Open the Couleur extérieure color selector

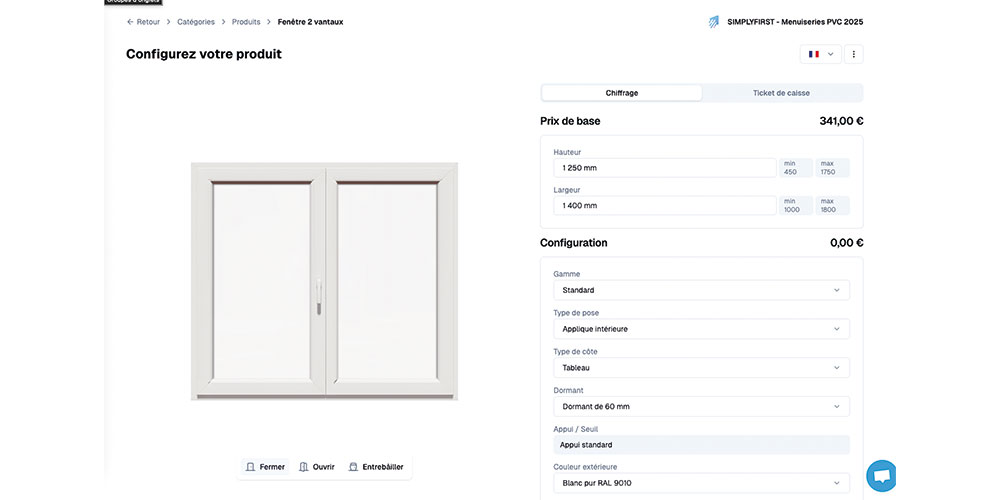coord(700,483)
